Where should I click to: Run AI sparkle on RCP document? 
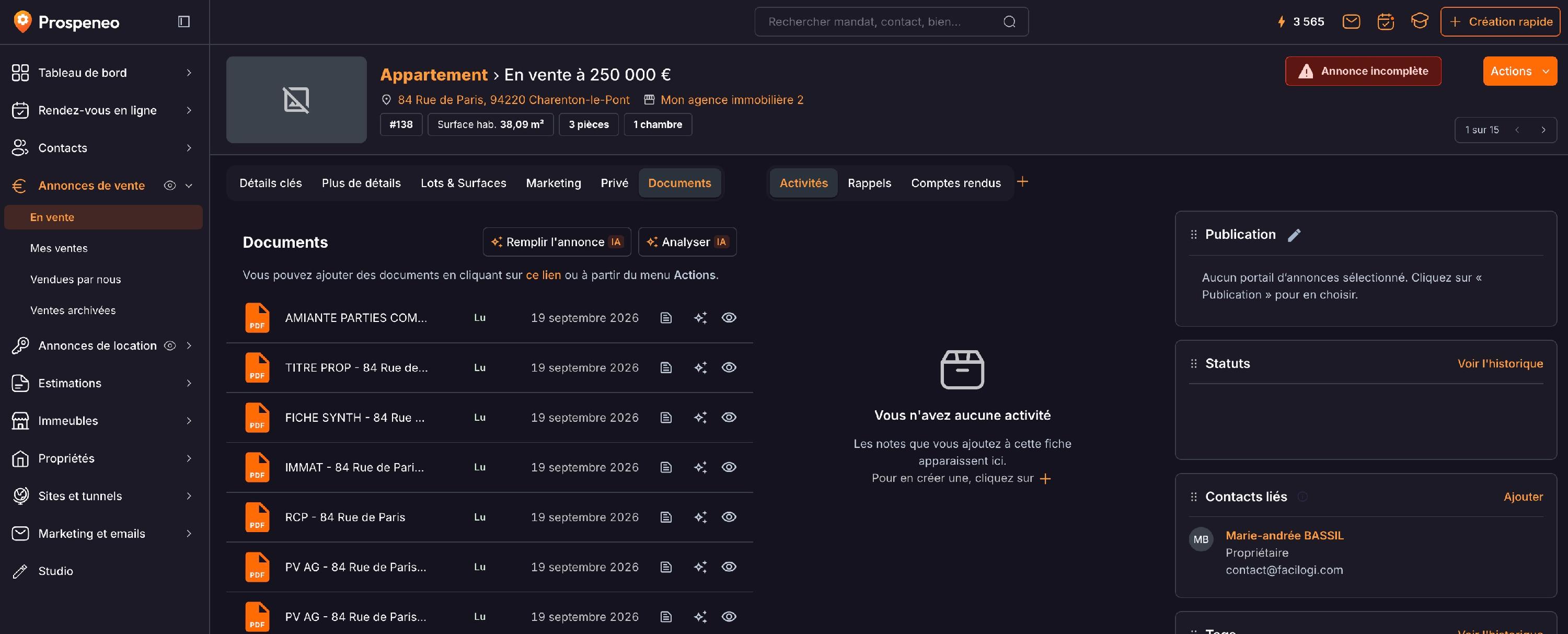click(700, 517)
